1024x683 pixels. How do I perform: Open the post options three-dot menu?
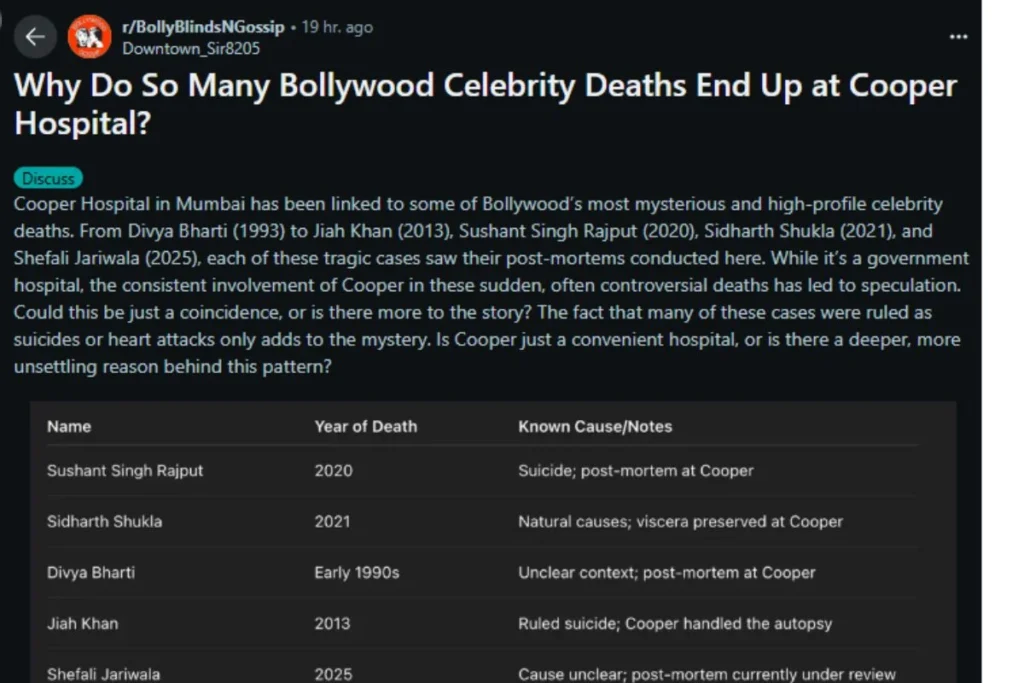click(958, 37)
